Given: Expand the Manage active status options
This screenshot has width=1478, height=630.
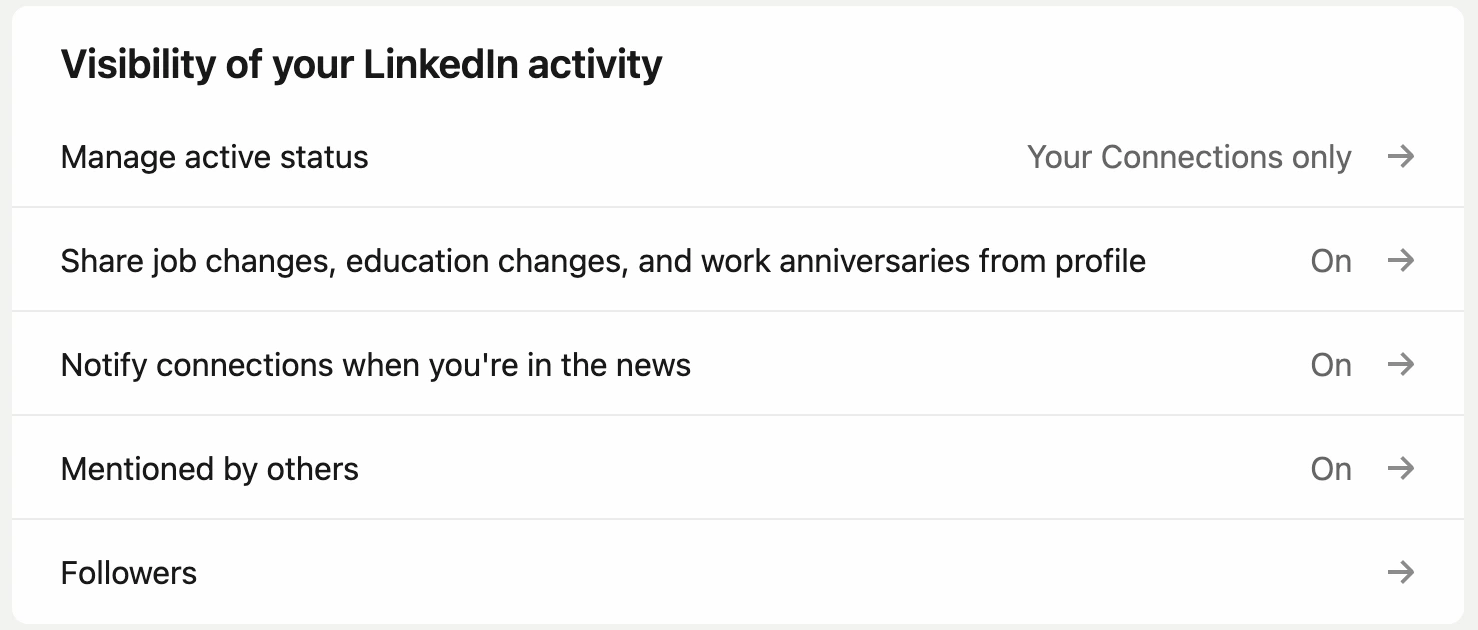Looking at the screenshot, I should (x=215, y=157).
